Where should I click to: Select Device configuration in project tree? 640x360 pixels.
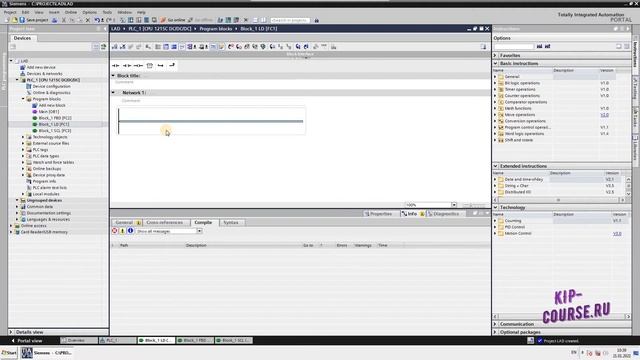point(51,87)
